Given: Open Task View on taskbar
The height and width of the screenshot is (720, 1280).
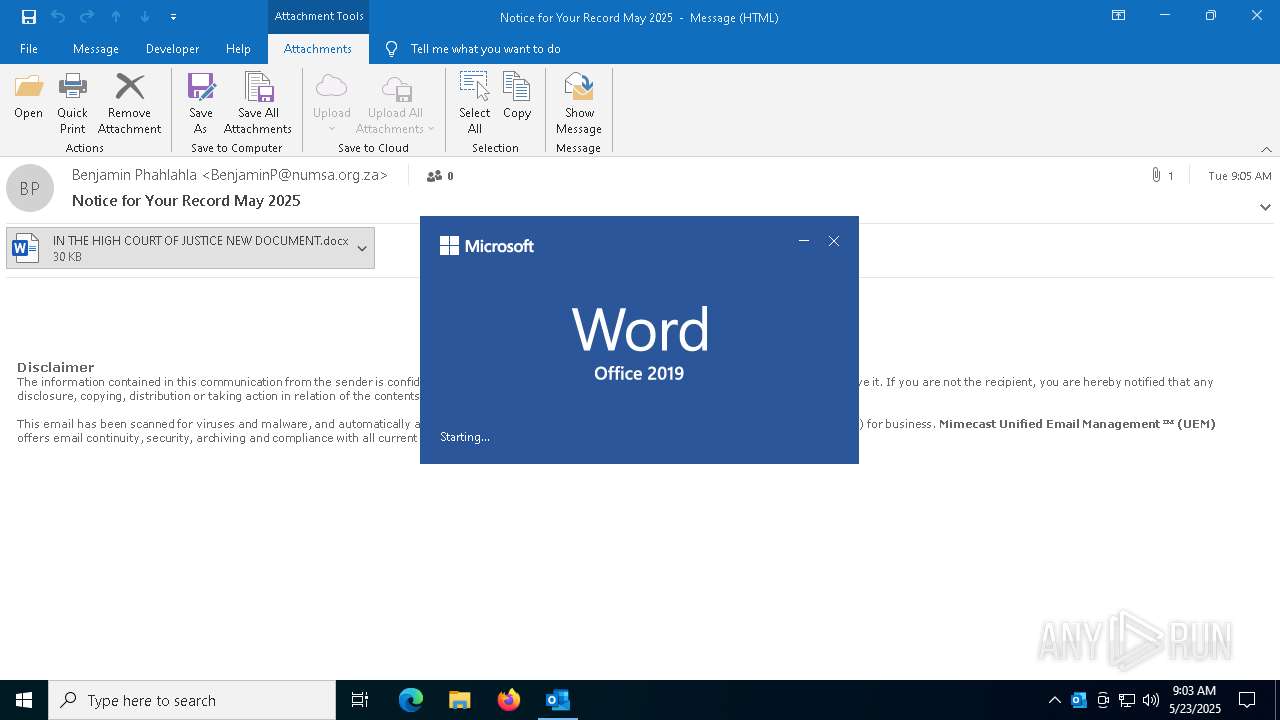Looking at the screenshot, I should (x=360, y=700).
